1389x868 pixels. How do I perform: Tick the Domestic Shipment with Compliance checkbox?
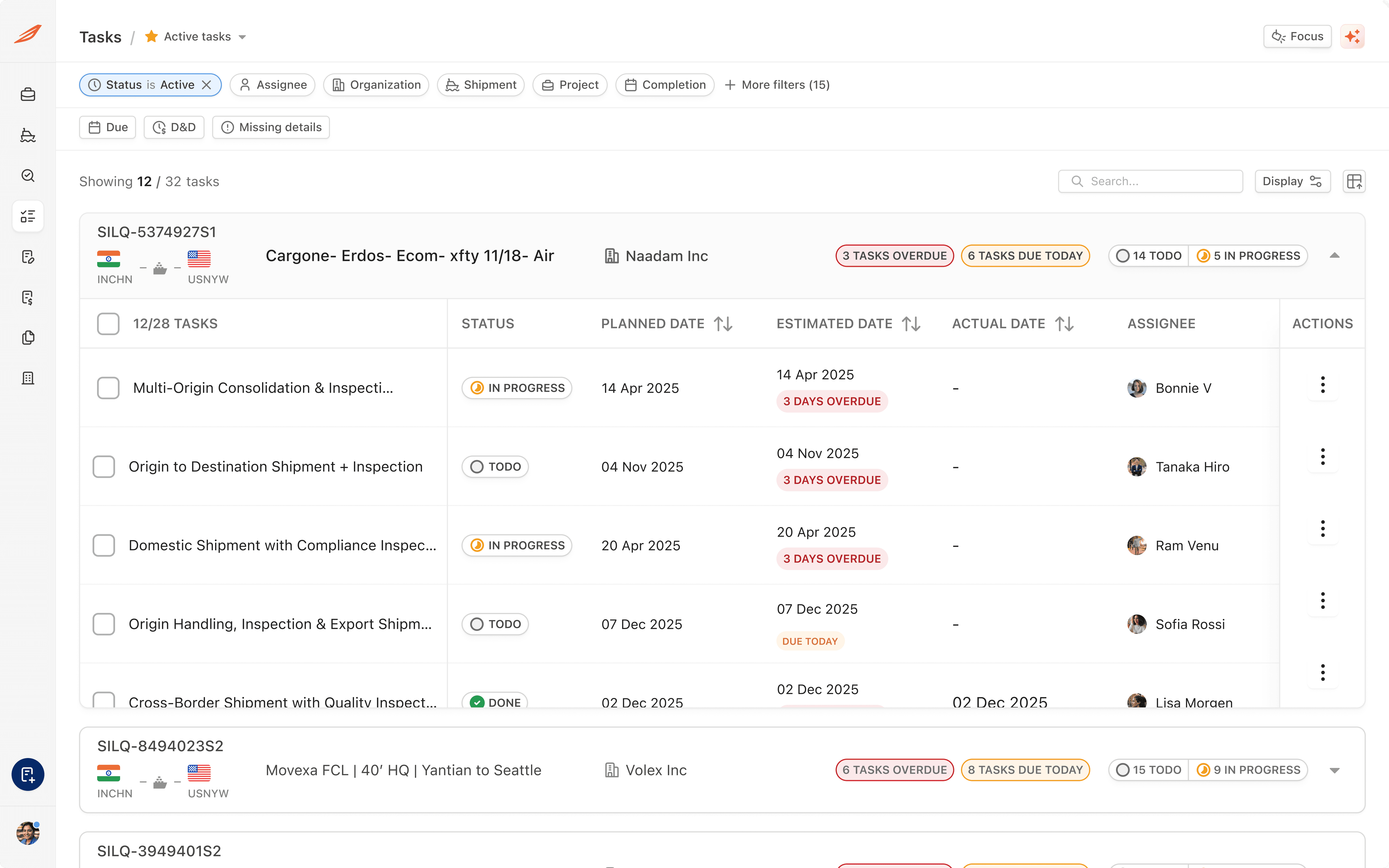coord(104,545)
